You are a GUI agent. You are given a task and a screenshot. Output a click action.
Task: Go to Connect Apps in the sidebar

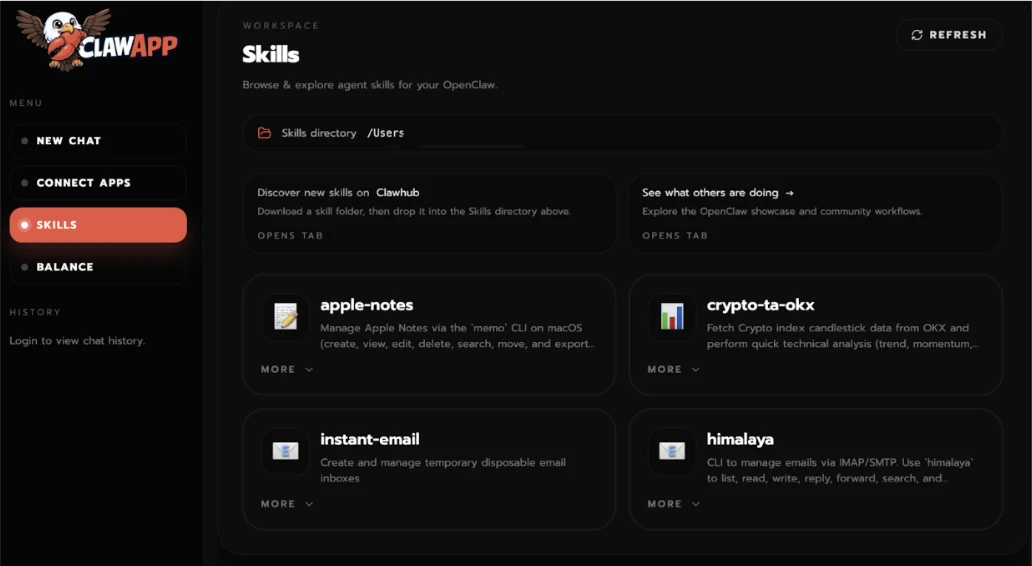[x=97, y=183]
